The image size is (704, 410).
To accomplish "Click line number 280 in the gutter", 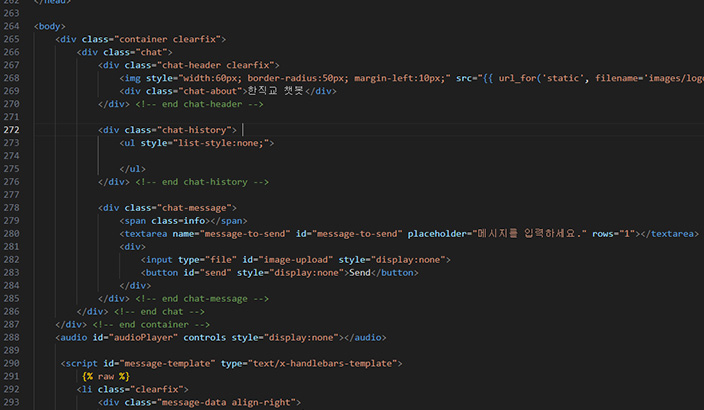I will [11, 234].
